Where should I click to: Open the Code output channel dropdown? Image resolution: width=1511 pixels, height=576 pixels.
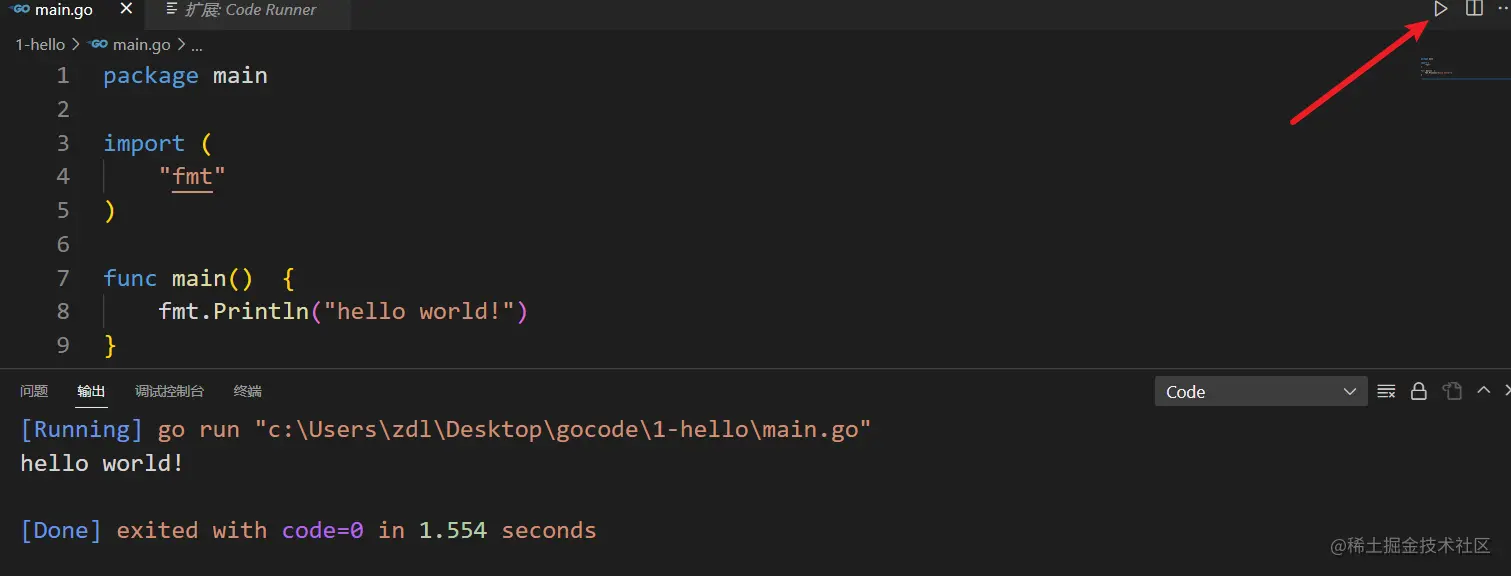1260,391
